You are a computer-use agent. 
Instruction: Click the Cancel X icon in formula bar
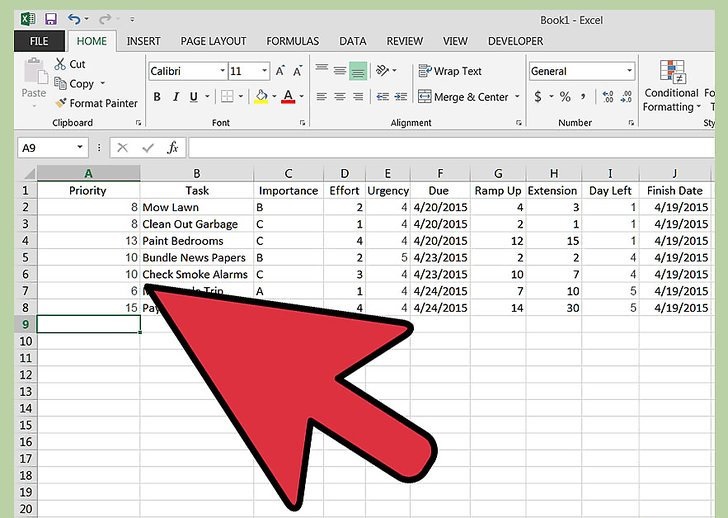point(123,148)
